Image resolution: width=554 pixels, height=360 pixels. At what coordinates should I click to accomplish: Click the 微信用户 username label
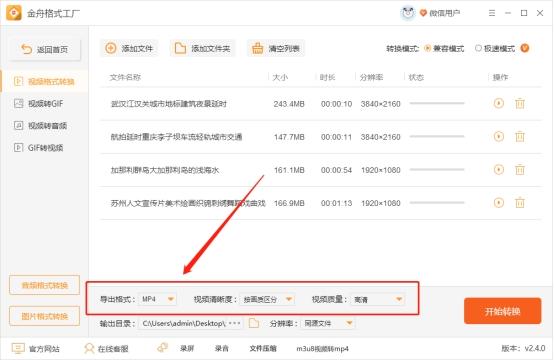point(444,13)
